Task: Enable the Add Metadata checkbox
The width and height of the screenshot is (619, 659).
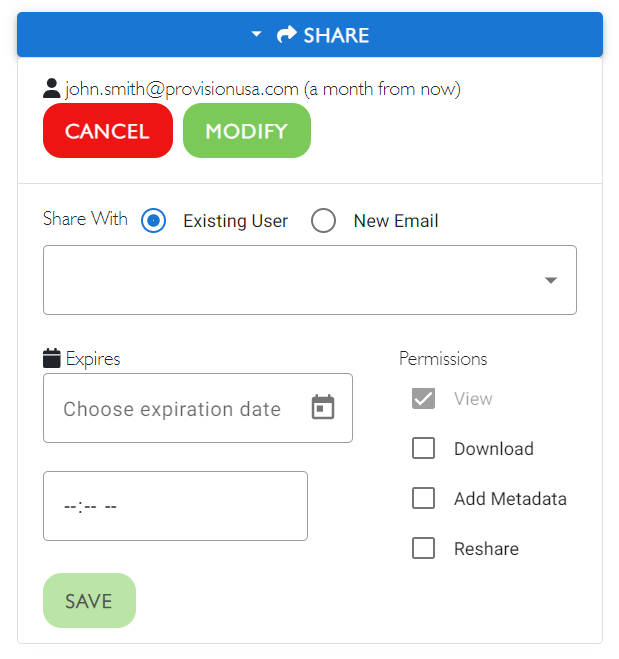Action: point(423,498)
